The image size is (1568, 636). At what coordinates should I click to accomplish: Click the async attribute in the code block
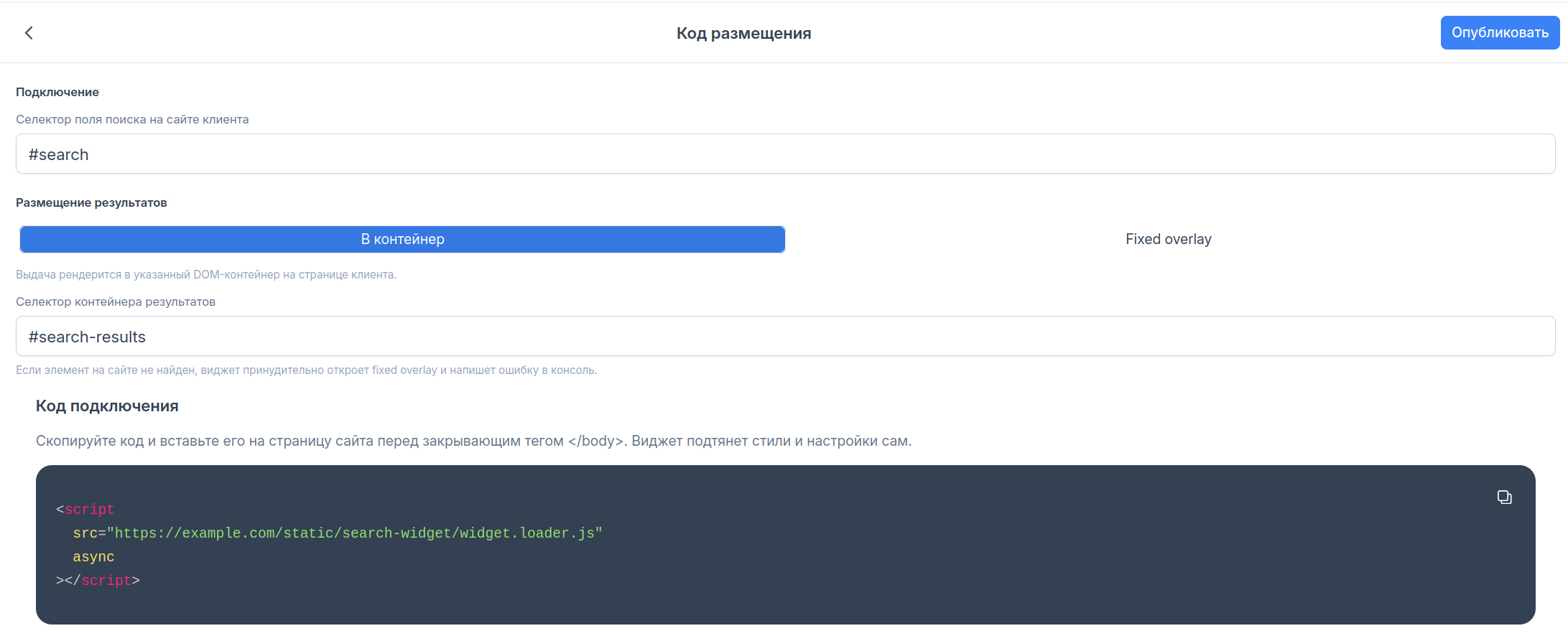click(93, 556)
